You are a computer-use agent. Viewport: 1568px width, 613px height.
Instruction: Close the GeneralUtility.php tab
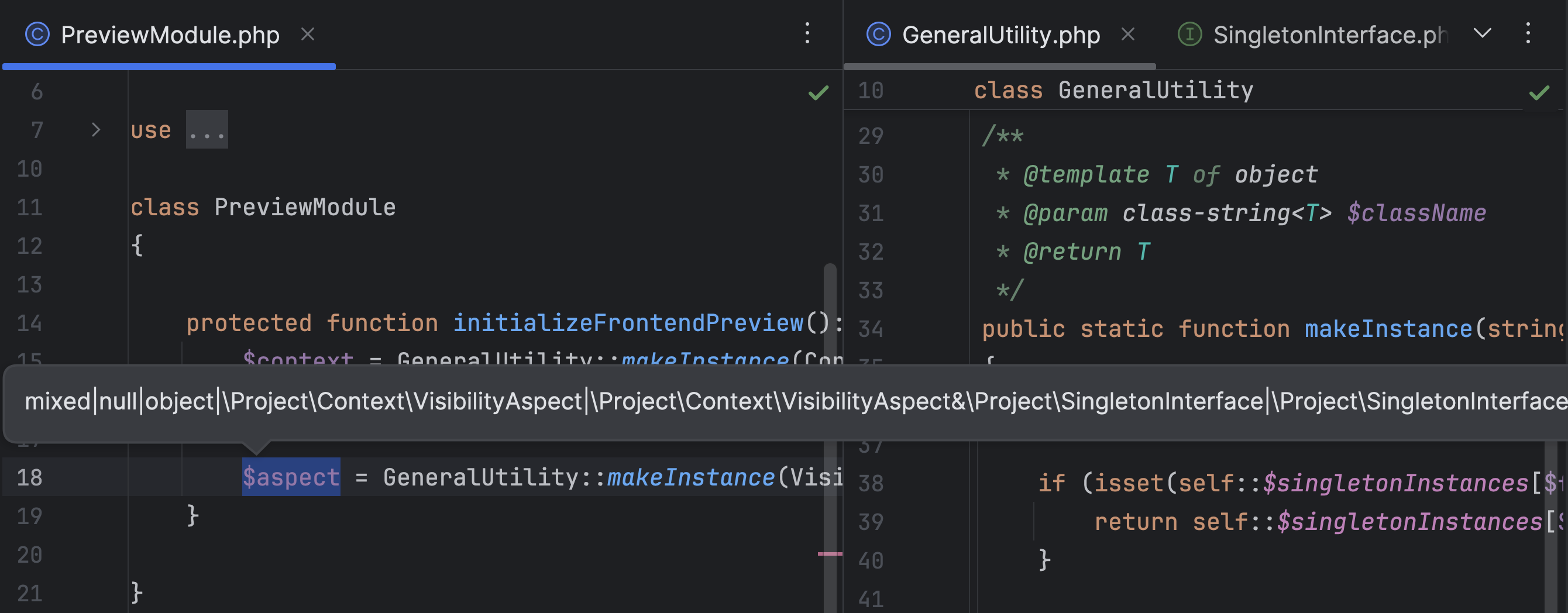pyautogui.click(x=1128, y=35)
